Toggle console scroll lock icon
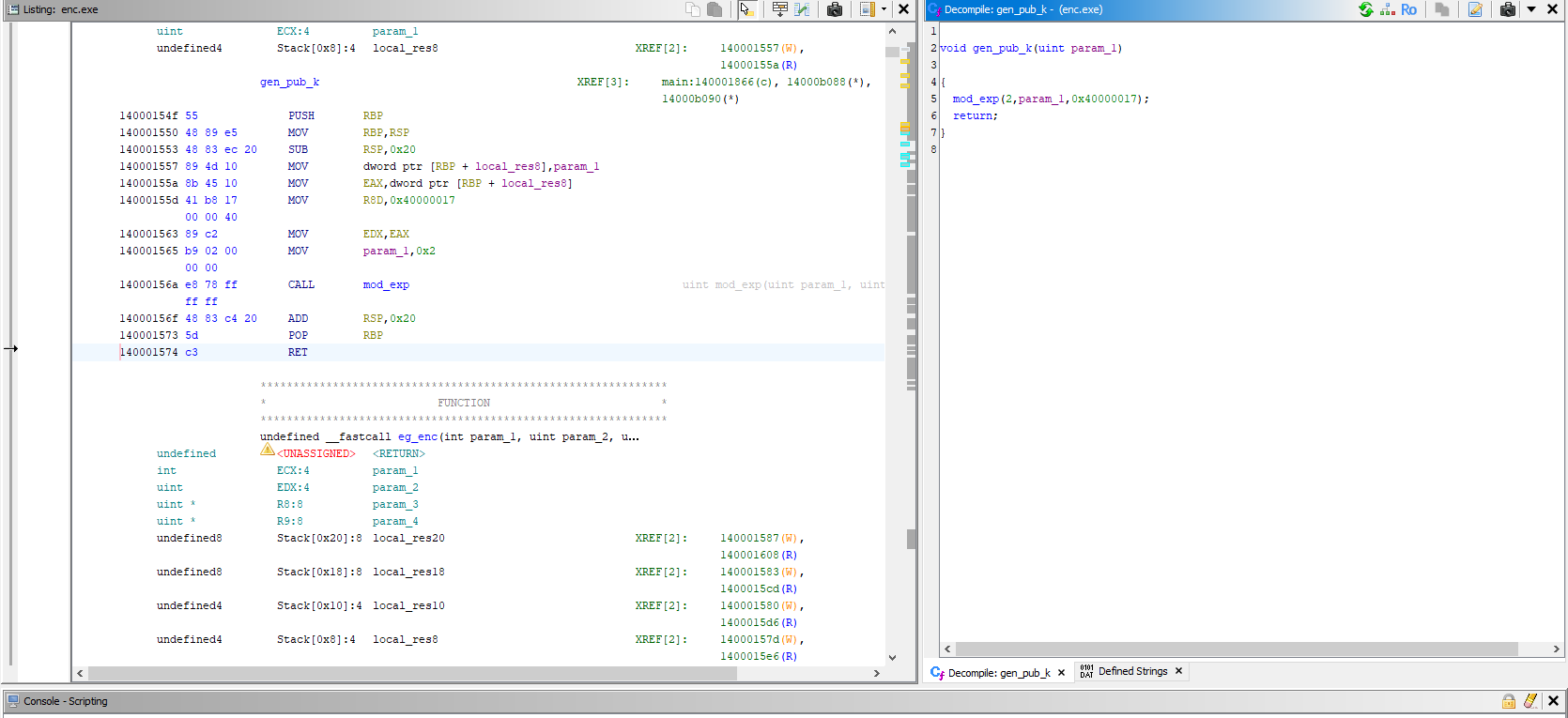The image size is (1568, 718). (x=1508, y=701)
